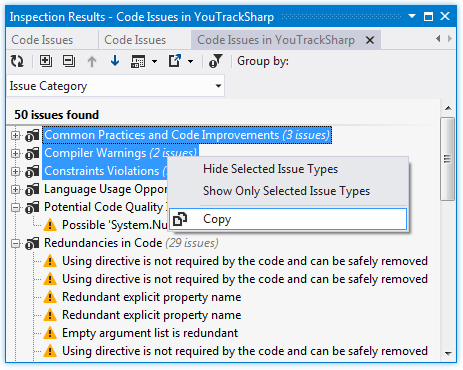
Task: Click the Common Practices category icon
Action: [x=32, y=135]
